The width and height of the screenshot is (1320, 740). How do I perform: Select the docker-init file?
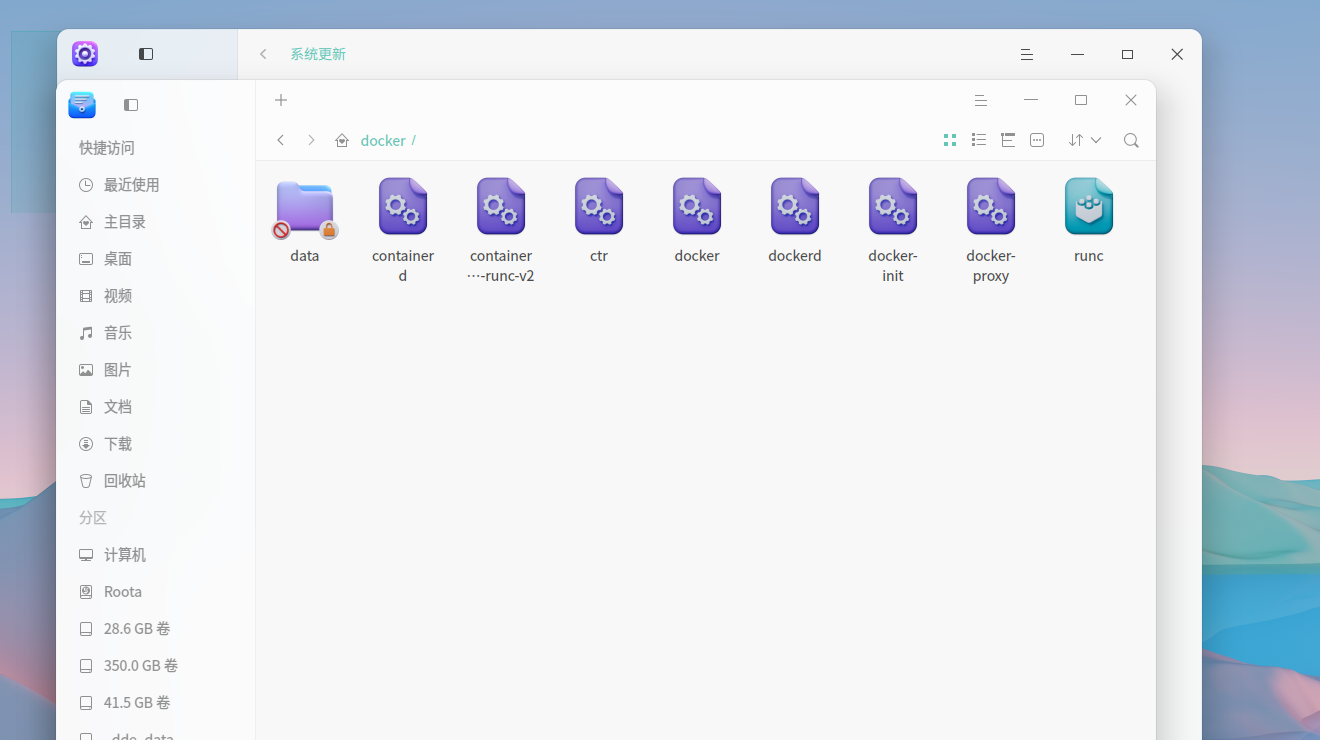tap(893, 207)
